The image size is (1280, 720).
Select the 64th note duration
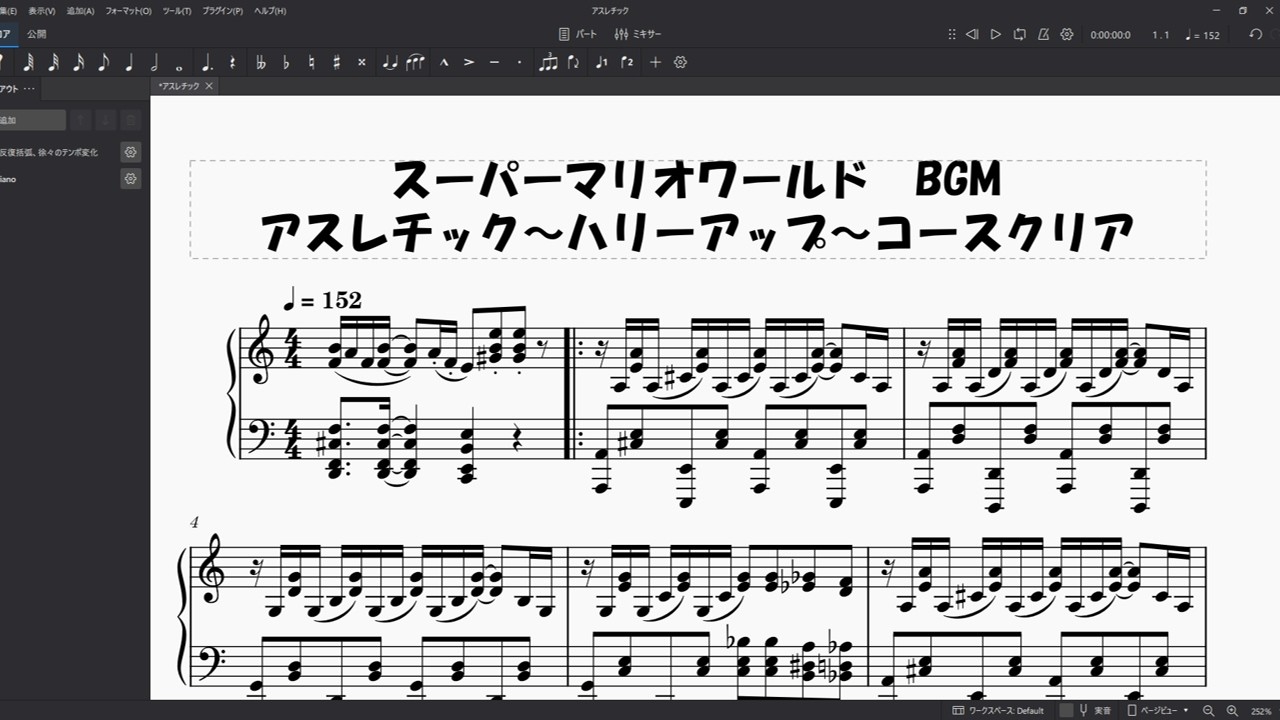(x=28, y=62)
